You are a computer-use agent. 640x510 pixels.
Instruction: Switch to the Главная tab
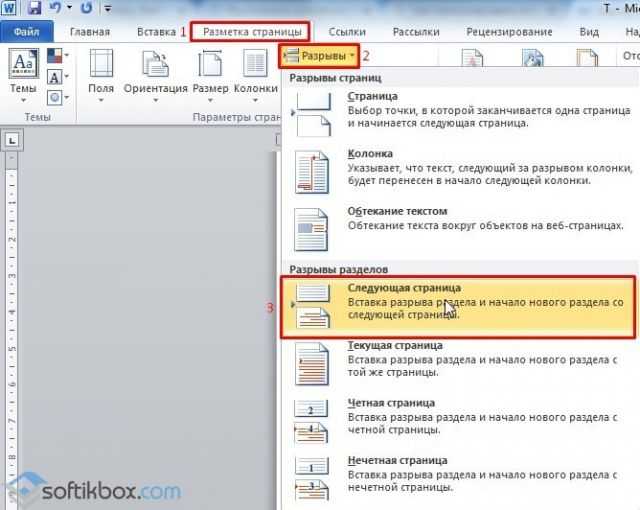click(90, 32)
